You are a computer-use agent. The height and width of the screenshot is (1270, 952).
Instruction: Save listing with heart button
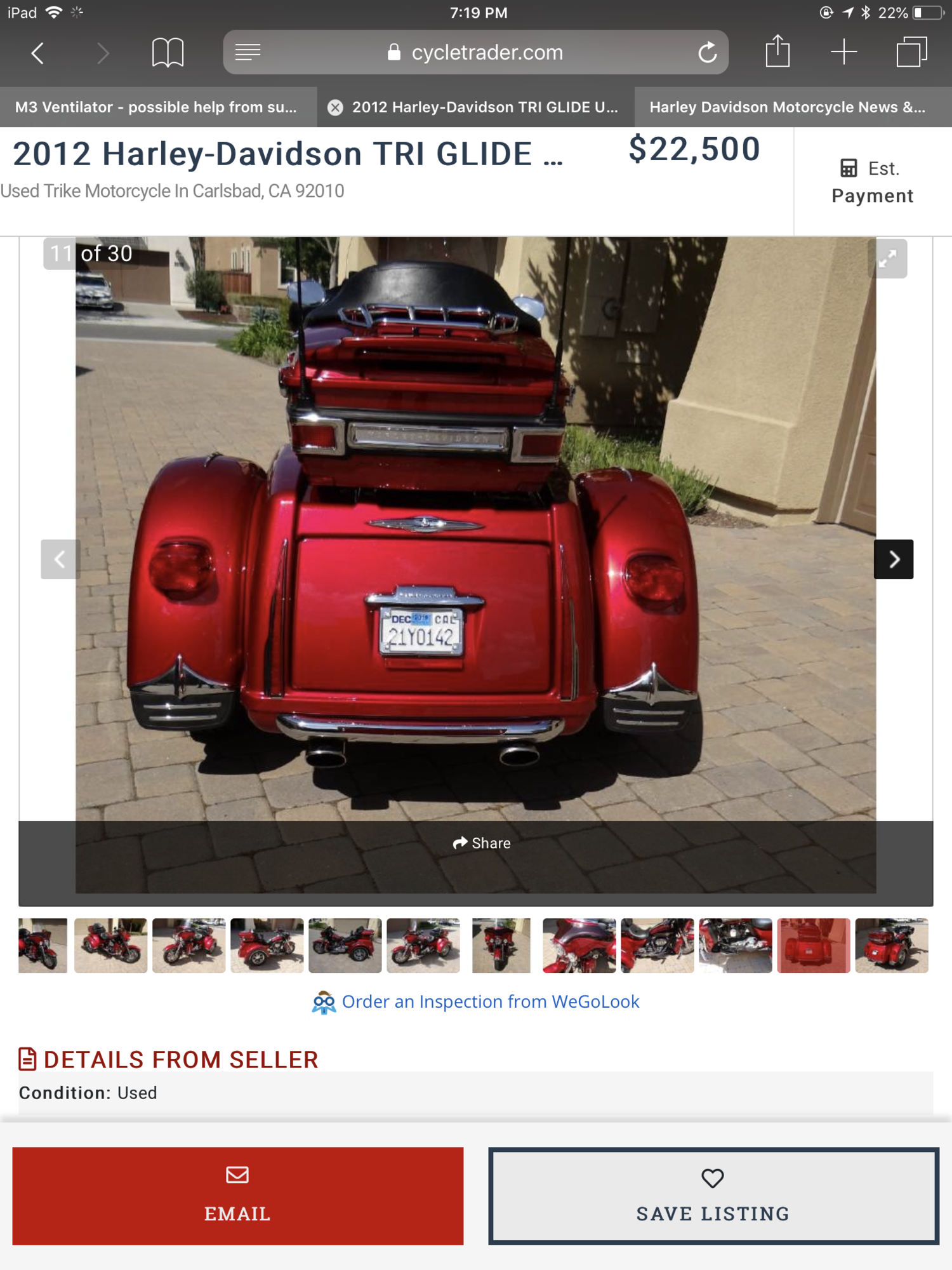coord(713,1196)
